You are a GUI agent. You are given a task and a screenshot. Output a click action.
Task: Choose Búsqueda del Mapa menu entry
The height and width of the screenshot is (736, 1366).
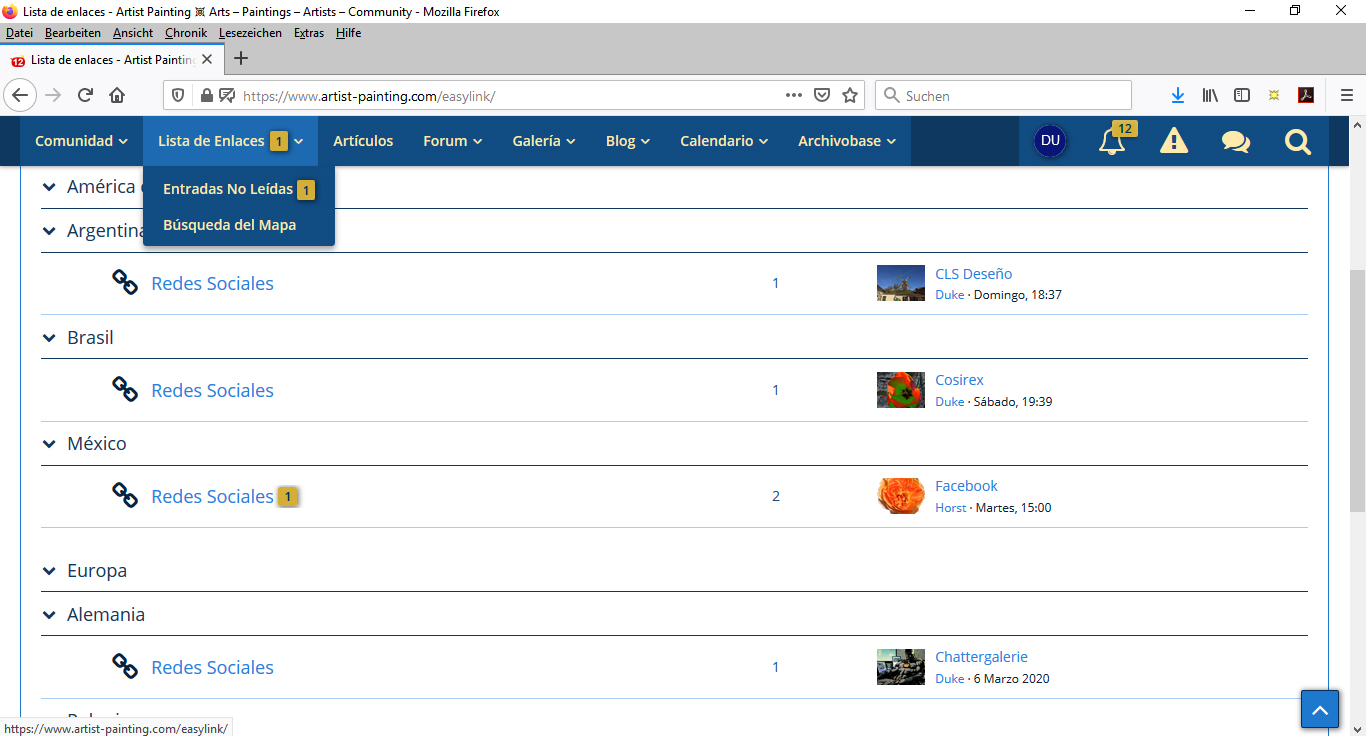coord(229,225)
